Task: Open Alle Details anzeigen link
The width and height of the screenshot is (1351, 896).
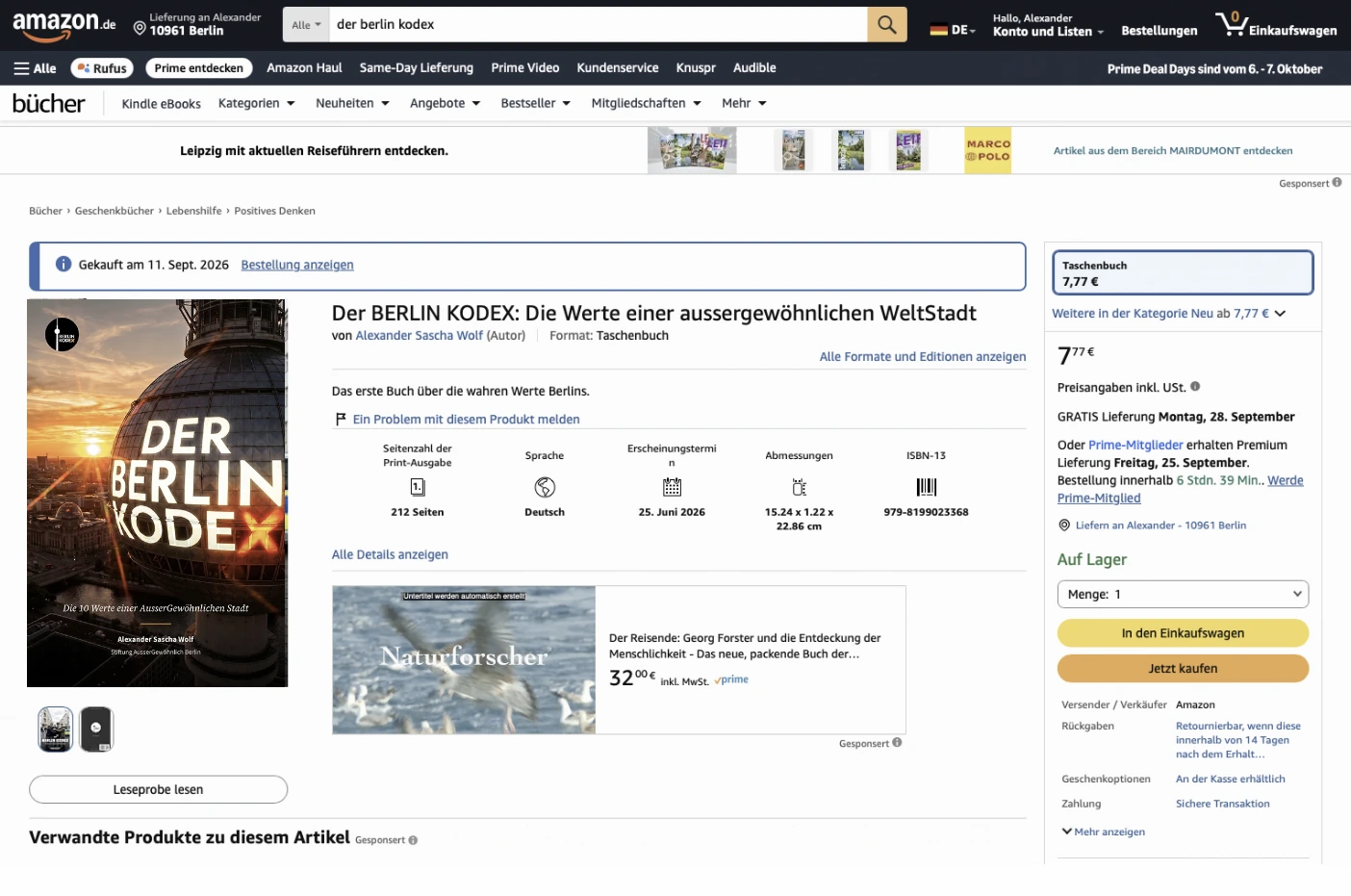Action: [390, 555]
